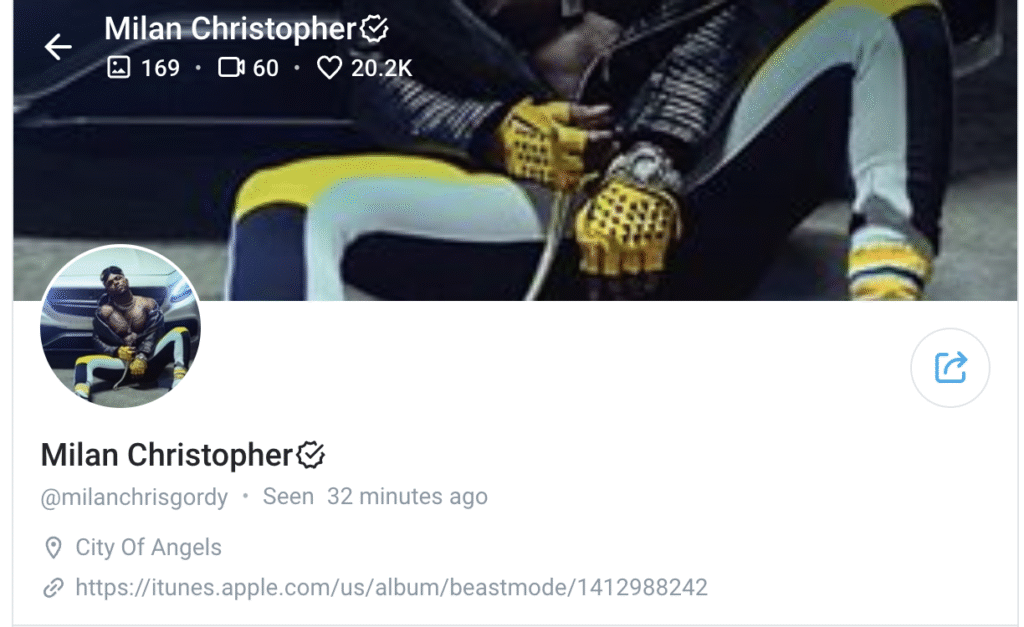Click the City Of Angels location text

click(x=148, y=547)
